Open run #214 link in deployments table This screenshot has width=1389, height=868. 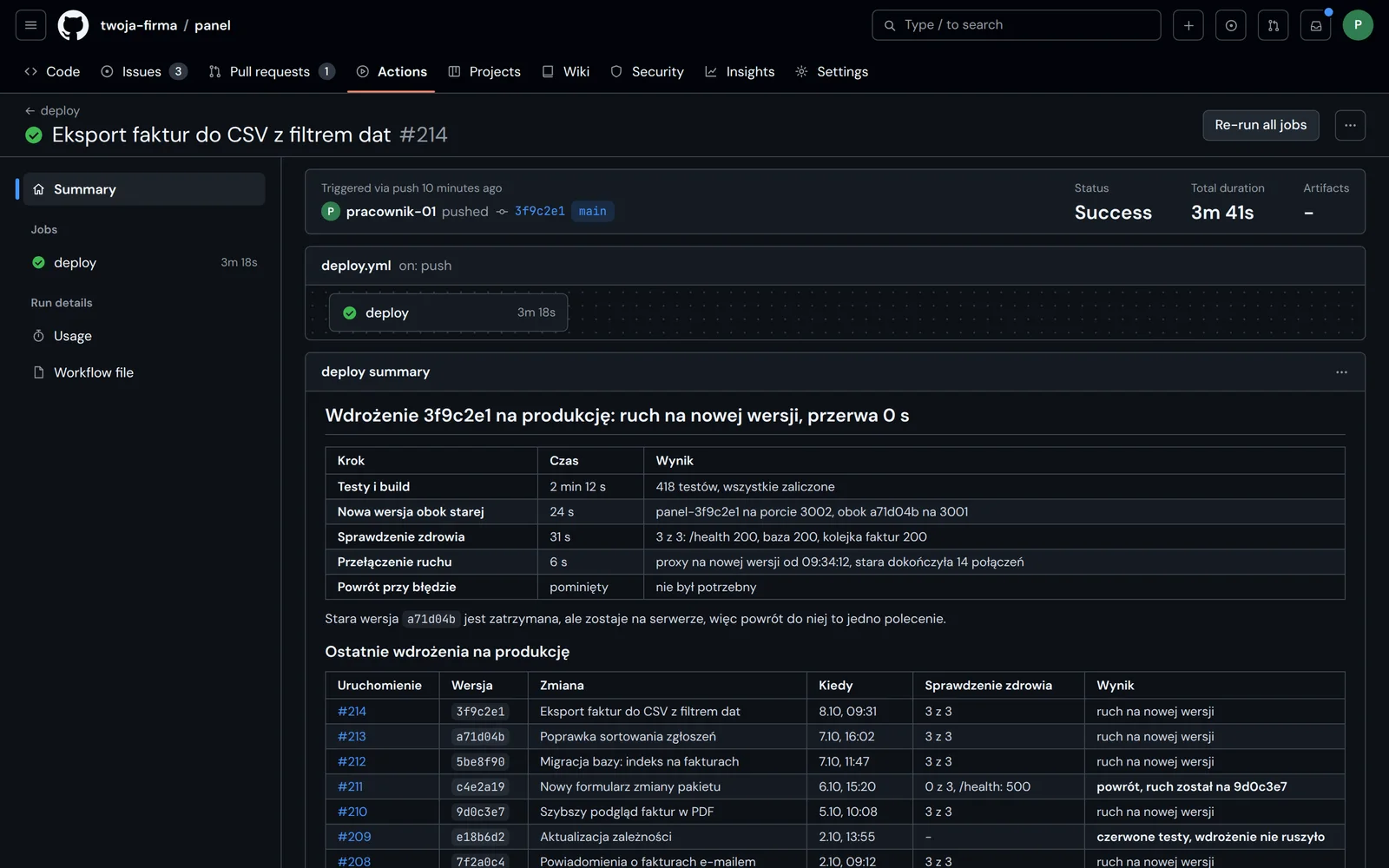point(352,711)
